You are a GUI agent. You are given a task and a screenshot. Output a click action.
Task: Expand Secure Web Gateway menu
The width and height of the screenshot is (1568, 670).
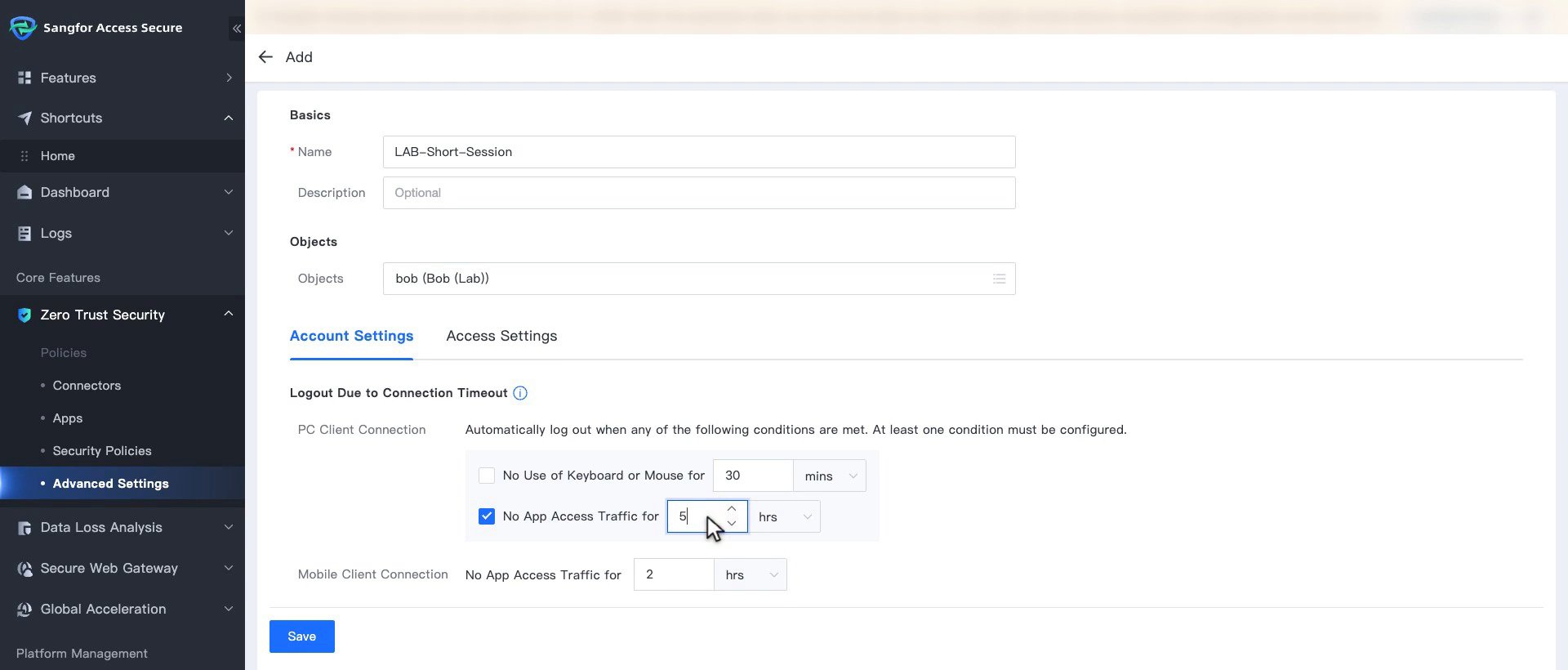tap(229, 569)
